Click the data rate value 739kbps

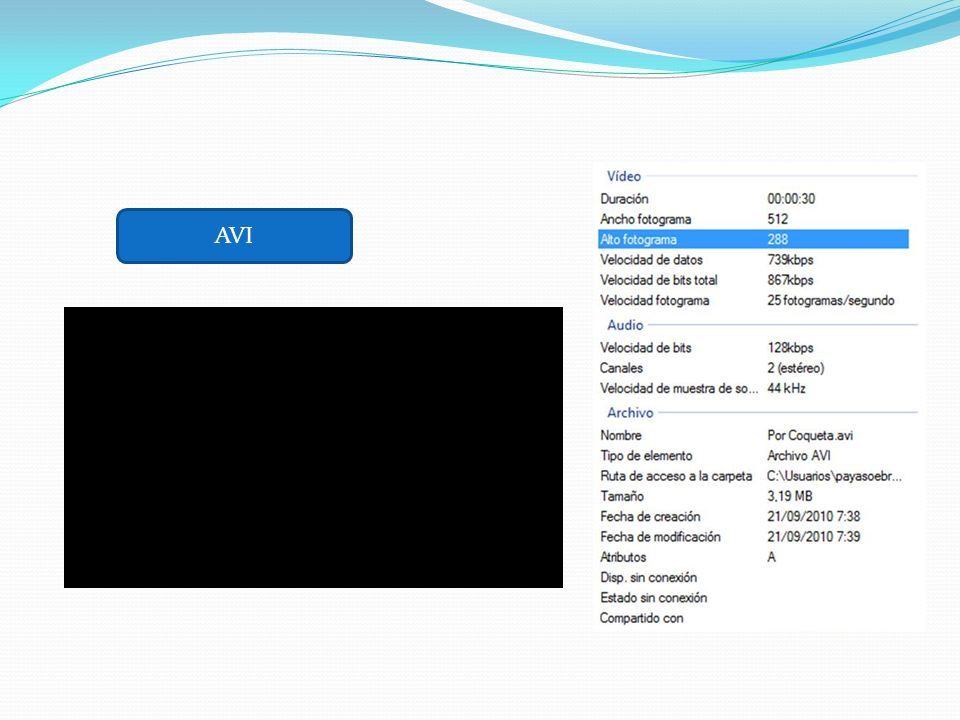(x=790, y=260)
